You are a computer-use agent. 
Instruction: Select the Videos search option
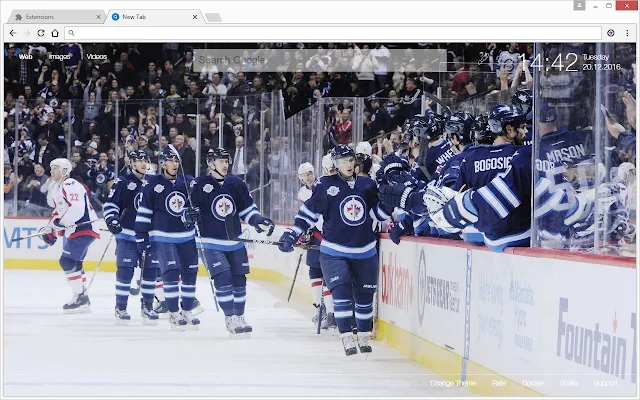96,57
